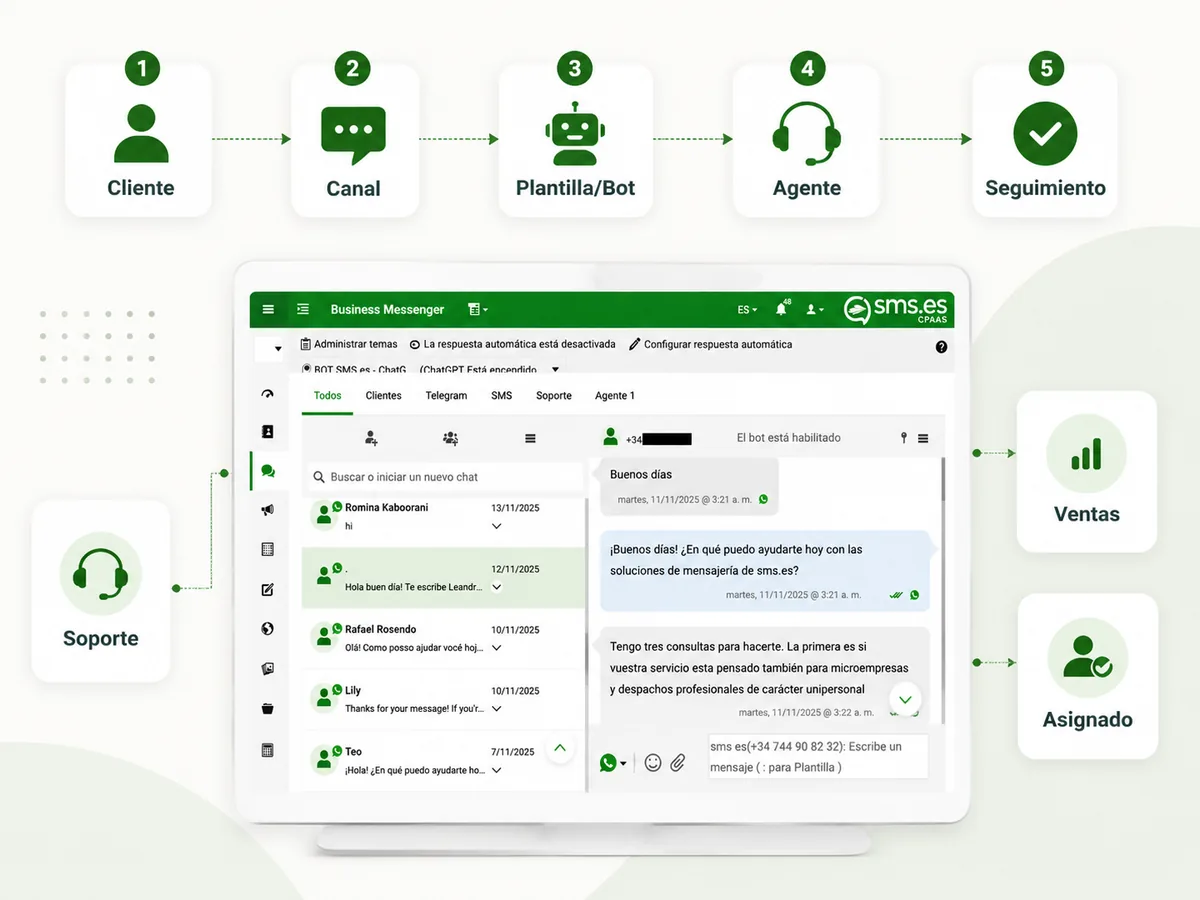The width and height of the screenshot is (1200, 900).
Task: Select the BOT SMS es radio option
Action: pyautogui.click(x=306, y=369)
